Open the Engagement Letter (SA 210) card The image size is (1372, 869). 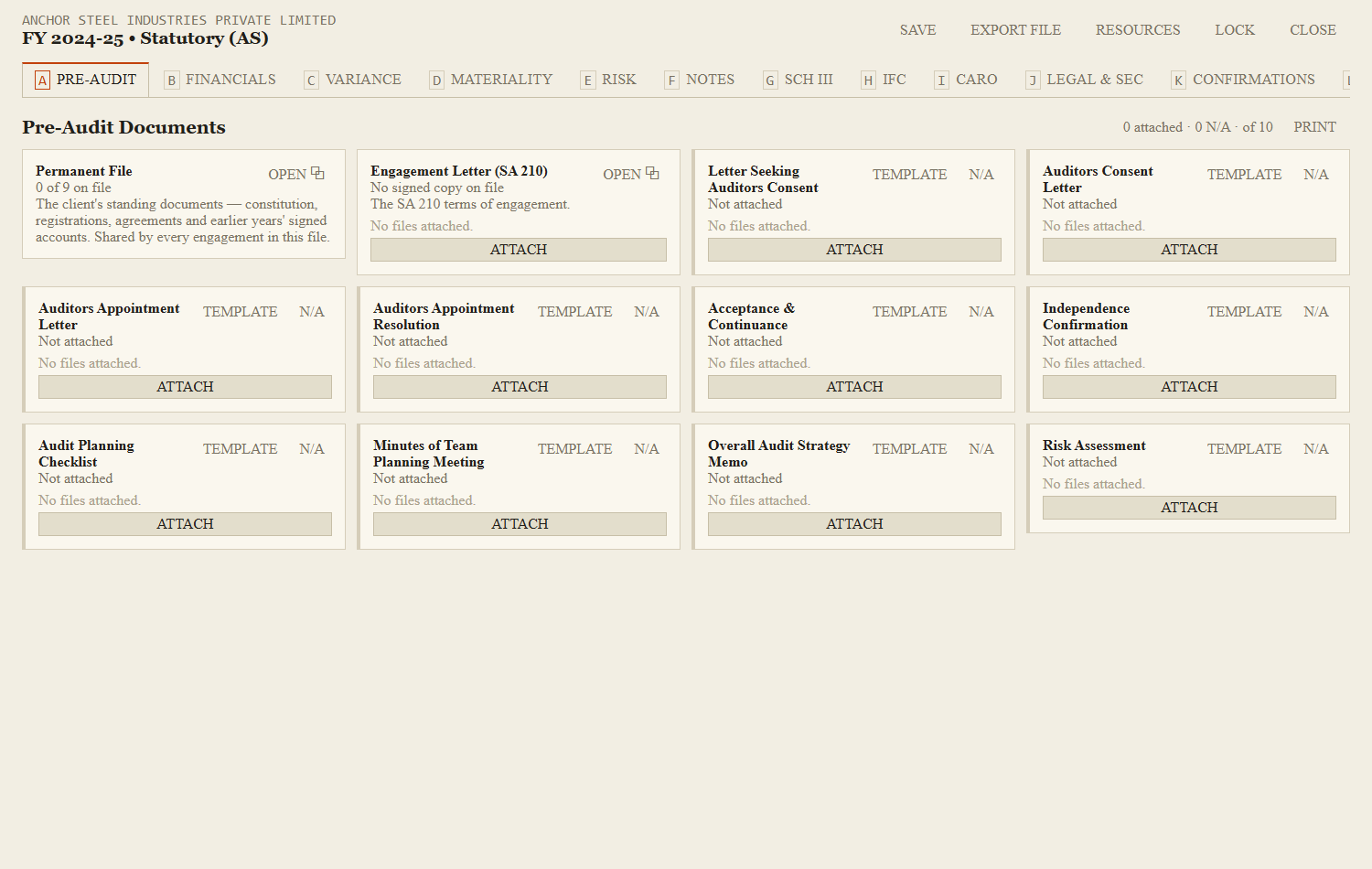coord(630,174)
